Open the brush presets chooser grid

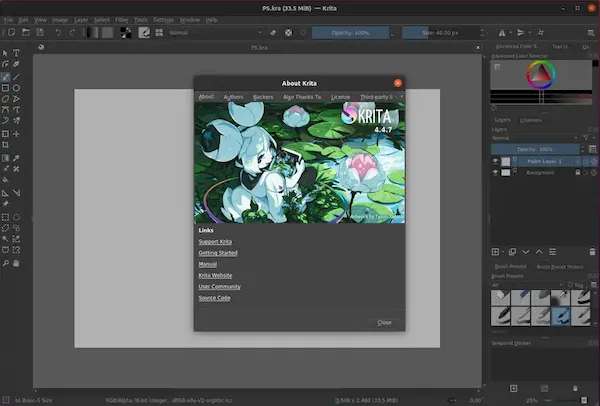point(159,33)
